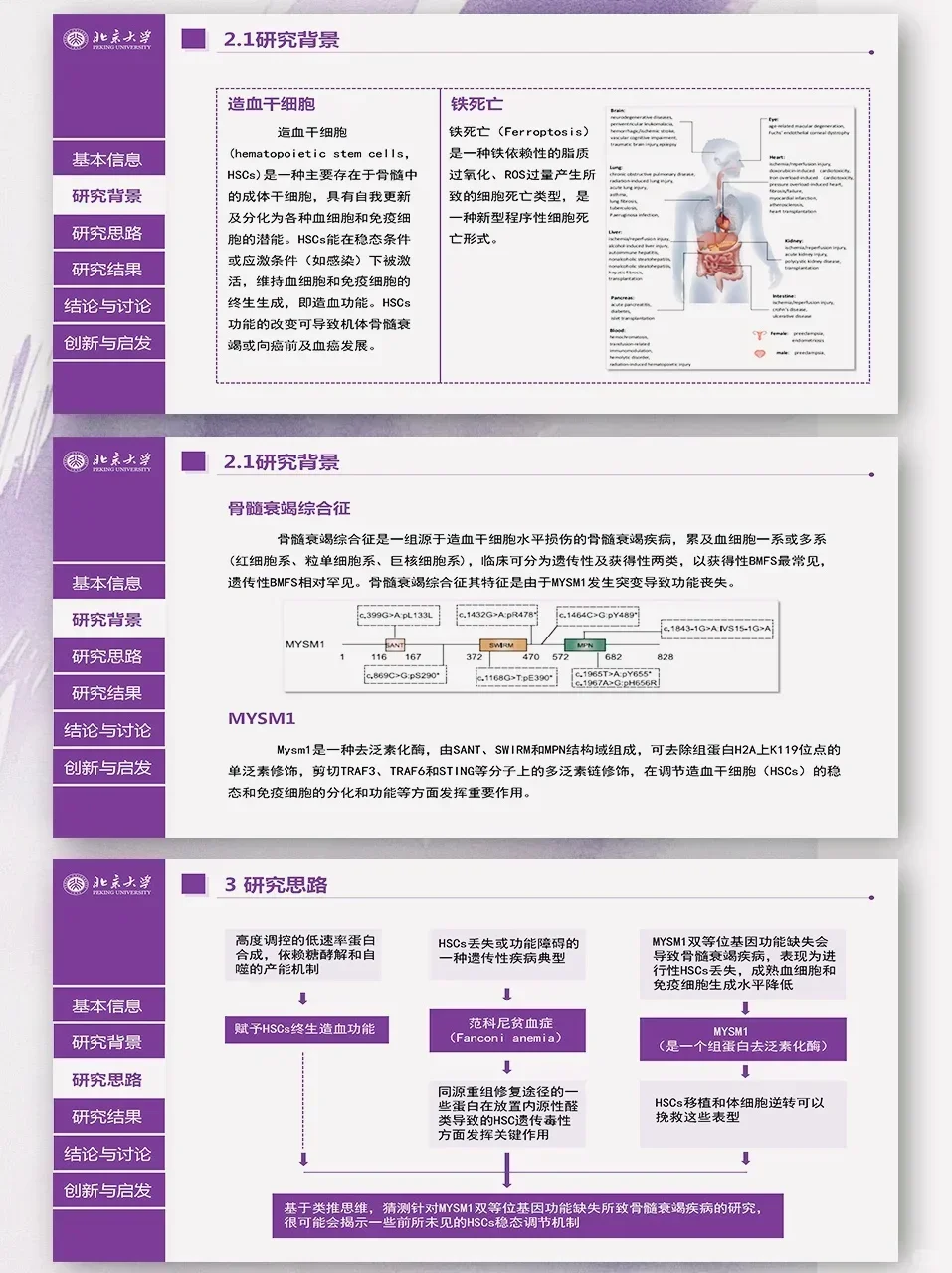Click the male symbol in the Blood section
Image resolution: width=952 pixels, height=1273 pixels.
pos(760,354)
